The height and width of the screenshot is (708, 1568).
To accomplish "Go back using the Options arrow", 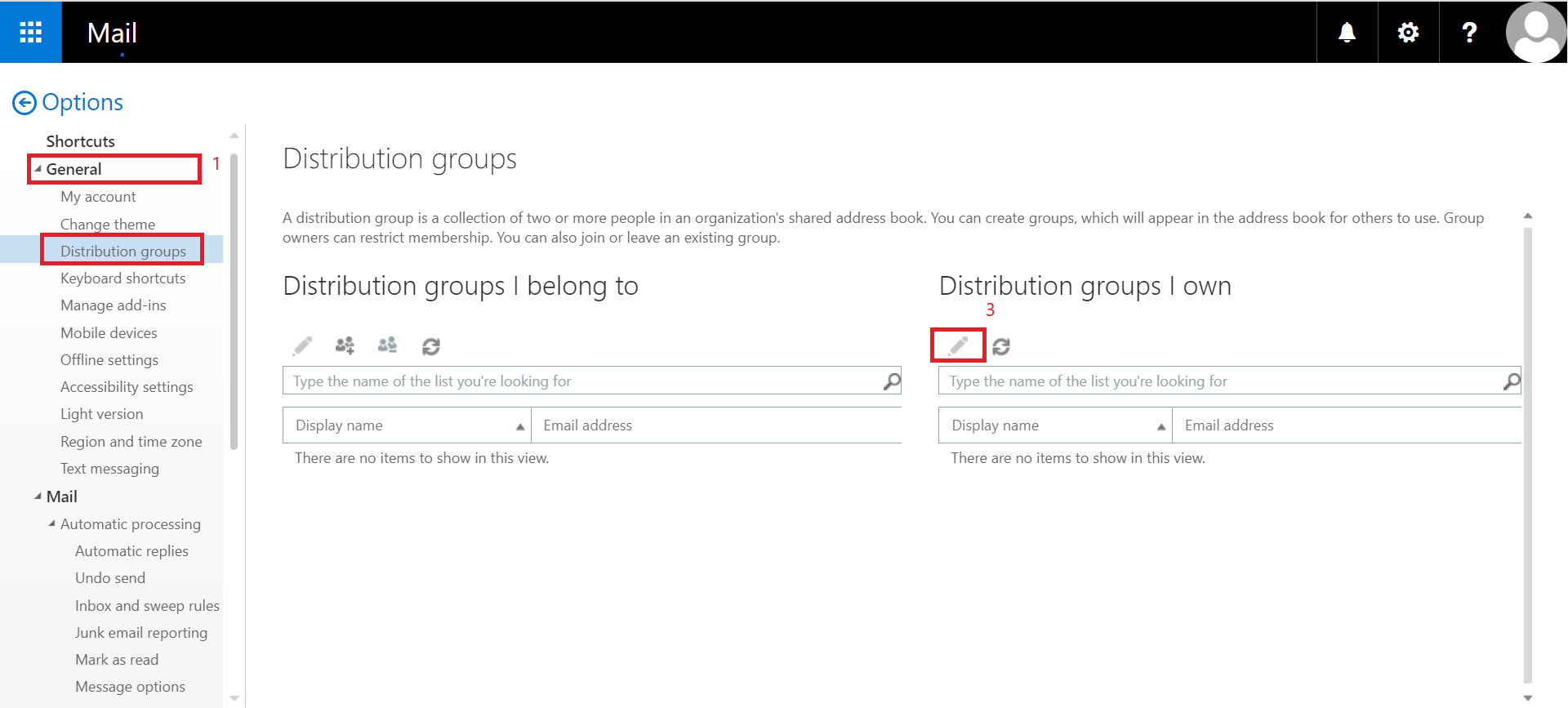I will click(24, 103).
